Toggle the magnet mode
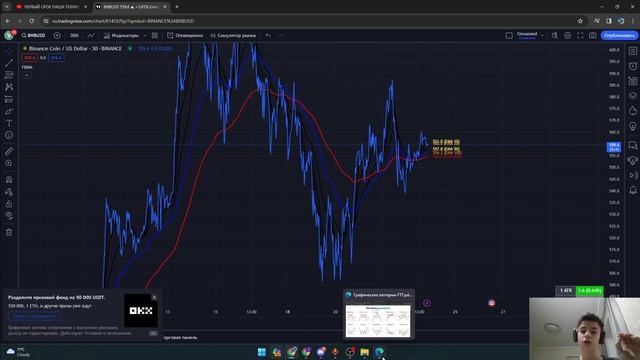Screen dimensions: 640x360 (9, 180)
